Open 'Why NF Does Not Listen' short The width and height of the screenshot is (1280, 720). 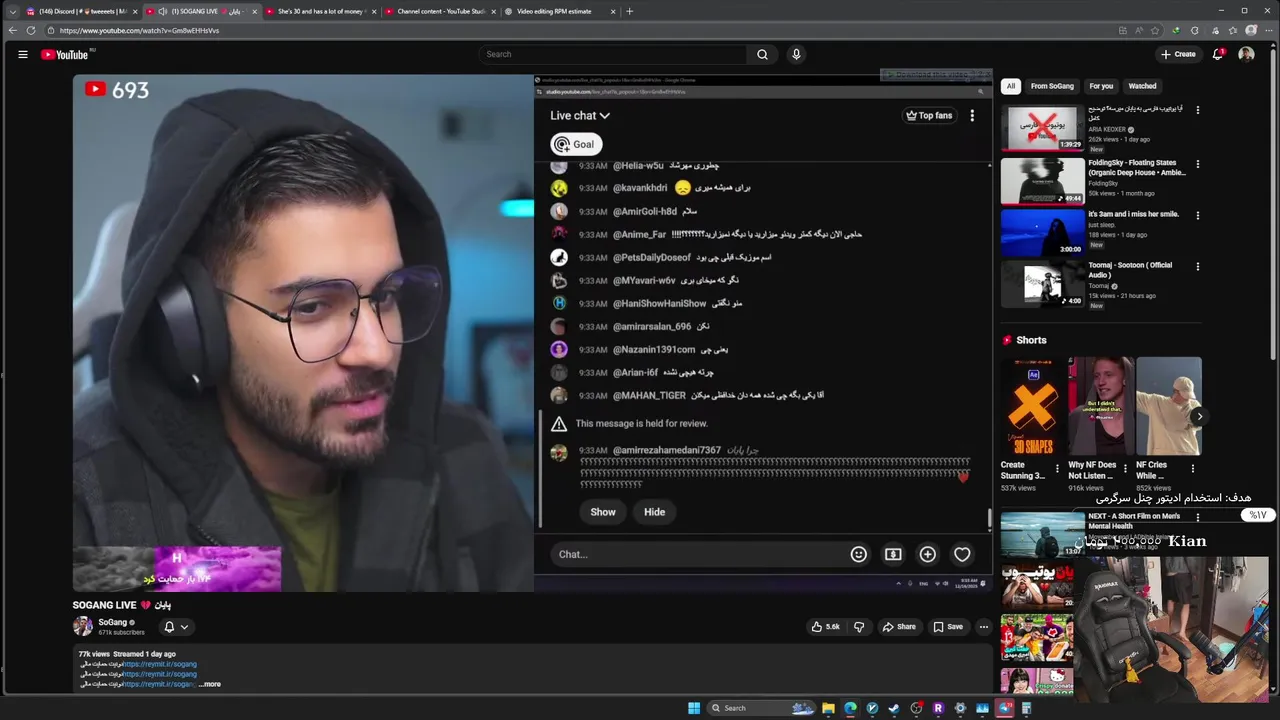point(1101,406)
